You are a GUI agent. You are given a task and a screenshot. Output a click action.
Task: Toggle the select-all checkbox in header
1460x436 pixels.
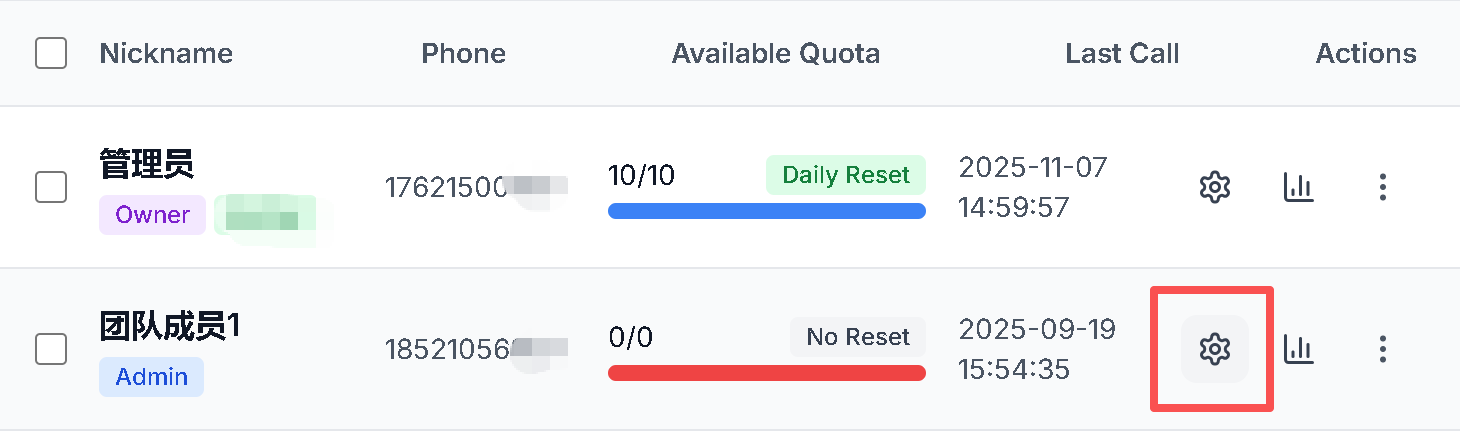click(51, 53)
